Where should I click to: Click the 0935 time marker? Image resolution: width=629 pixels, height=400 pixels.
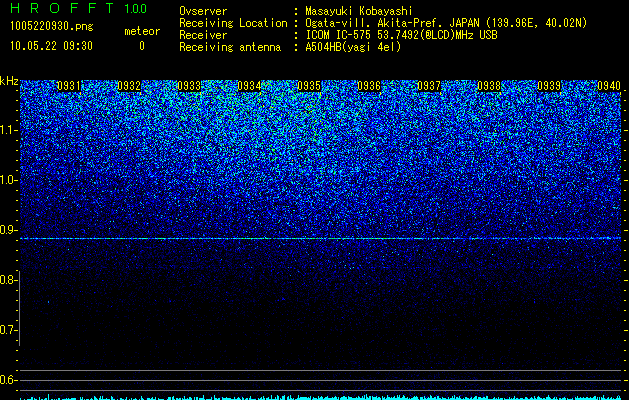coord(309,86)
